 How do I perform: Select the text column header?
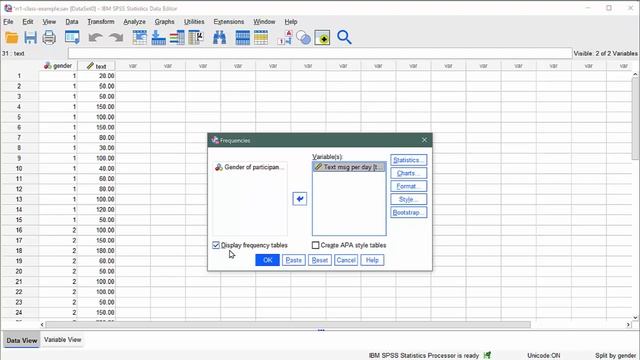coord(96,66)
